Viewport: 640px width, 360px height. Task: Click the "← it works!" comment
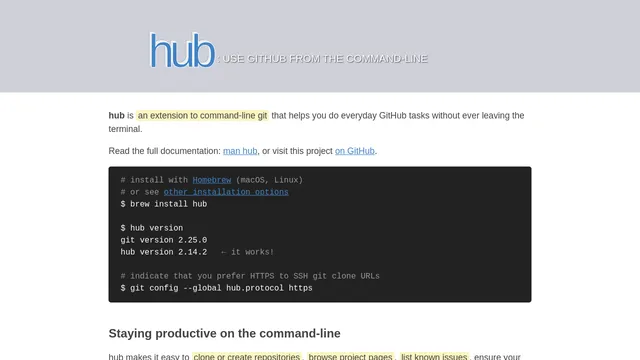(x=247, y=252)
